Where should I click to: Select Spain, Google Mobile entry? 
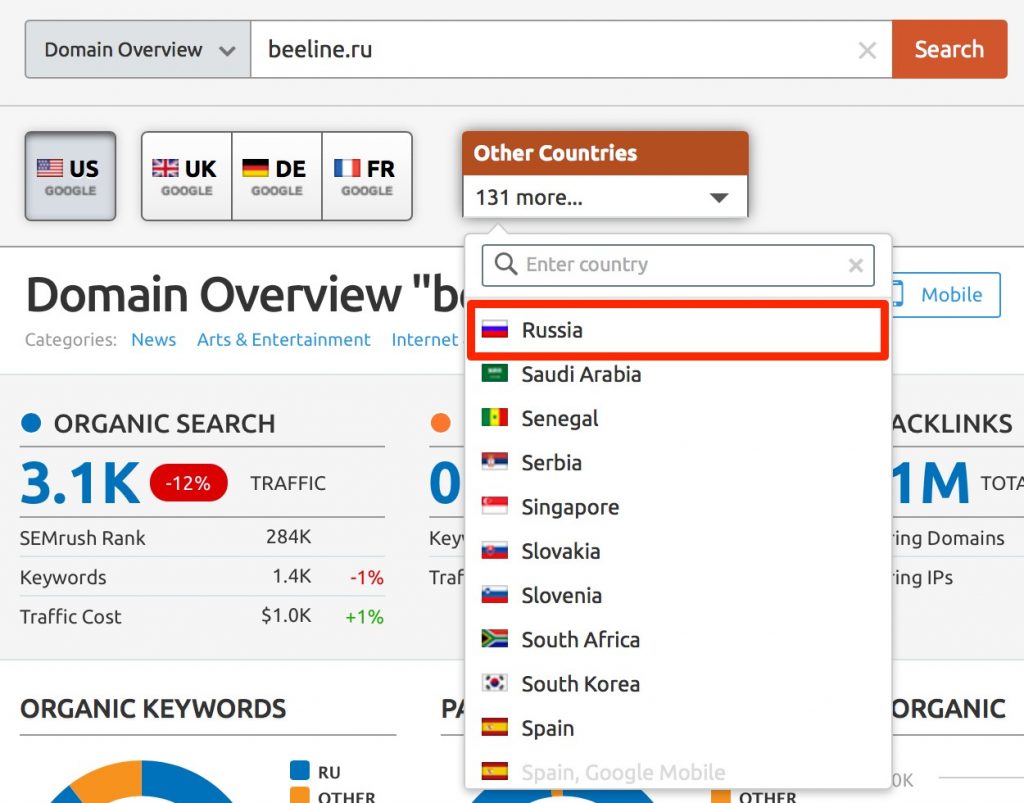point(679,772)
